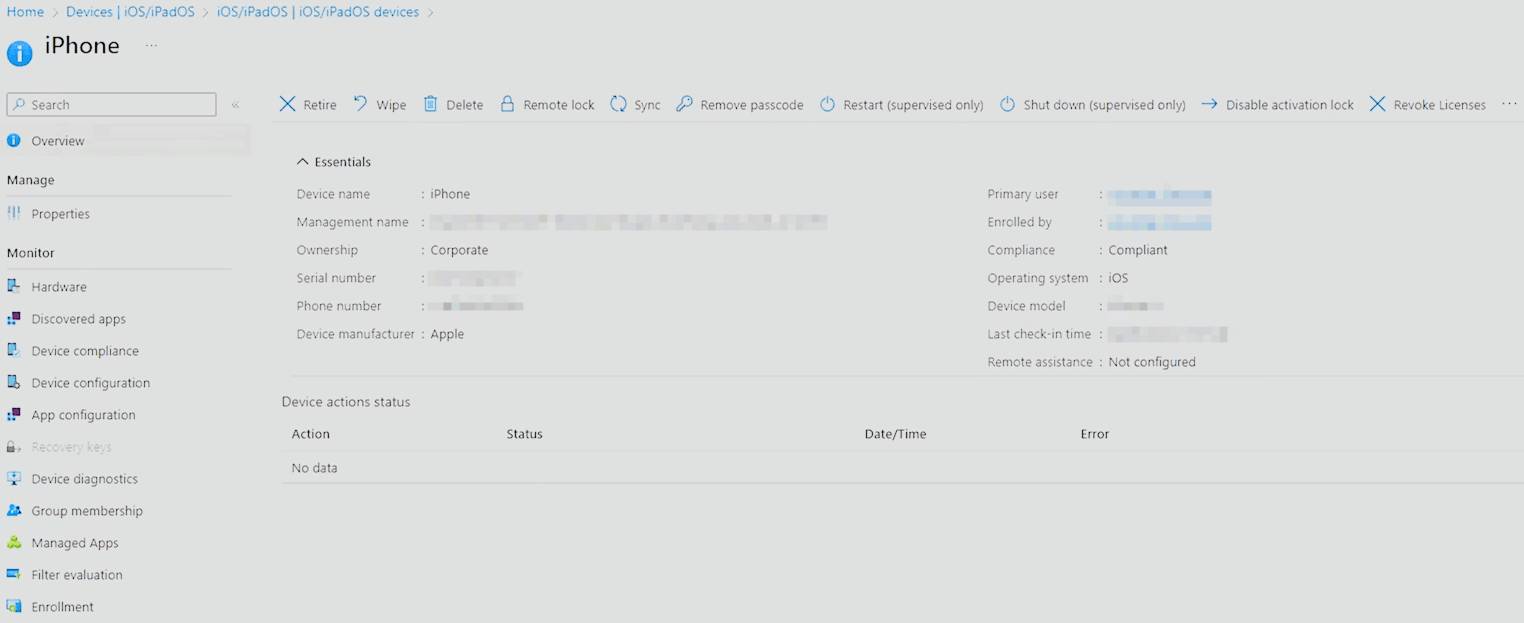Click the Home breadcrumb link

click(x=25, y=12)
